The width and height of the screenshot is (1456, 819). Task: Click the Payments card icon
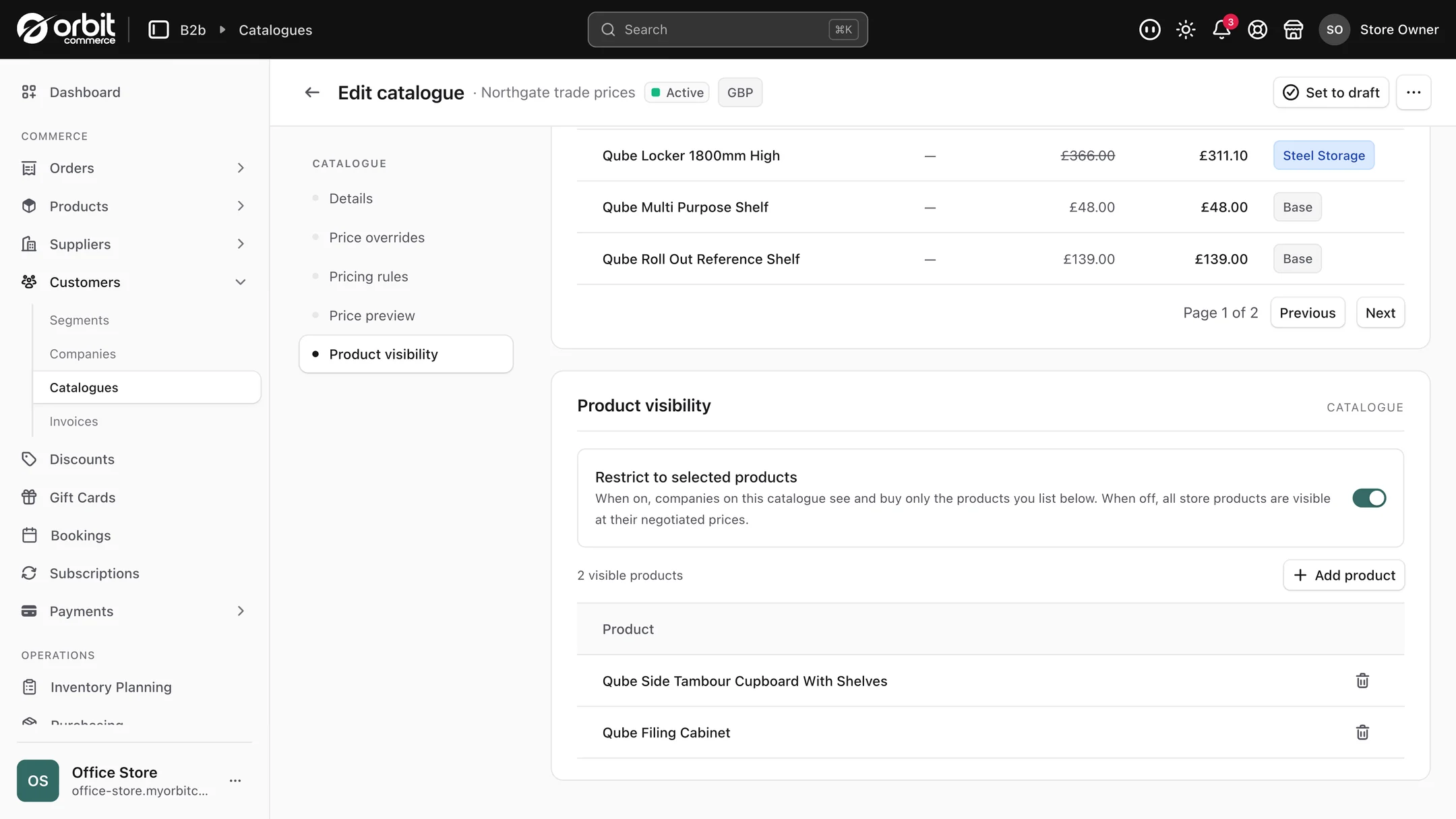point(29,611)
